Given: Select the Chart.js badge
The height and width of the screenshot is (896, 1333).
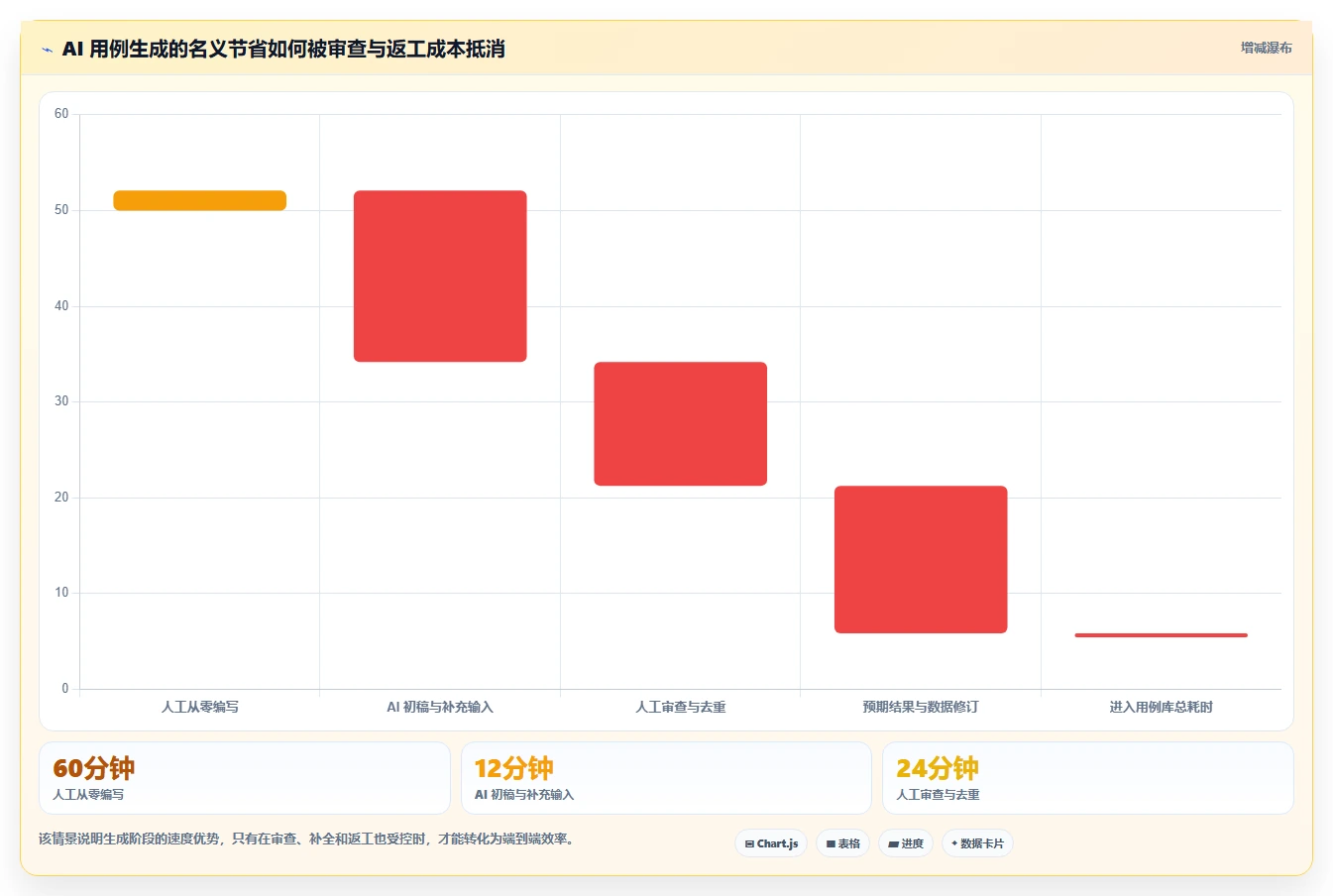Looking at the screenshot, I should [771, 843].
